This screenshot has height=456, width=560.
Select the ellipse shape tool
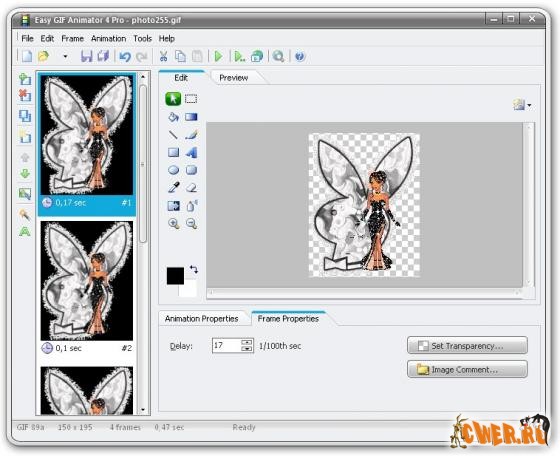coord(173,170)
